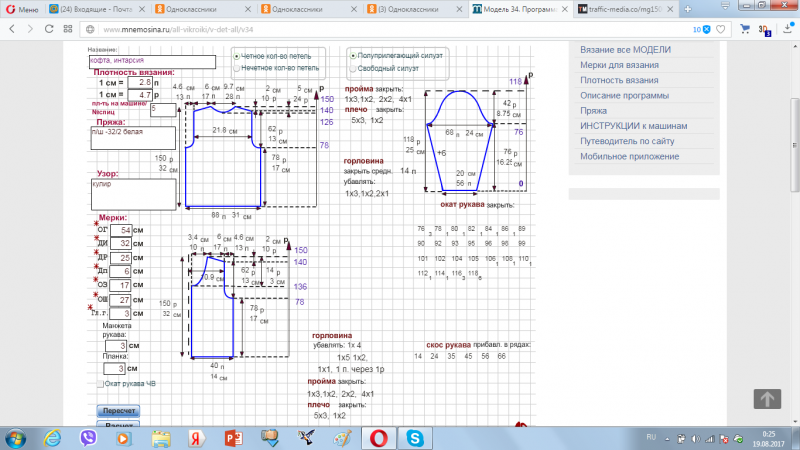800x450 pixels.
Task: Select 'Четное кол-во петель' radio option
Action: point(237,56)
